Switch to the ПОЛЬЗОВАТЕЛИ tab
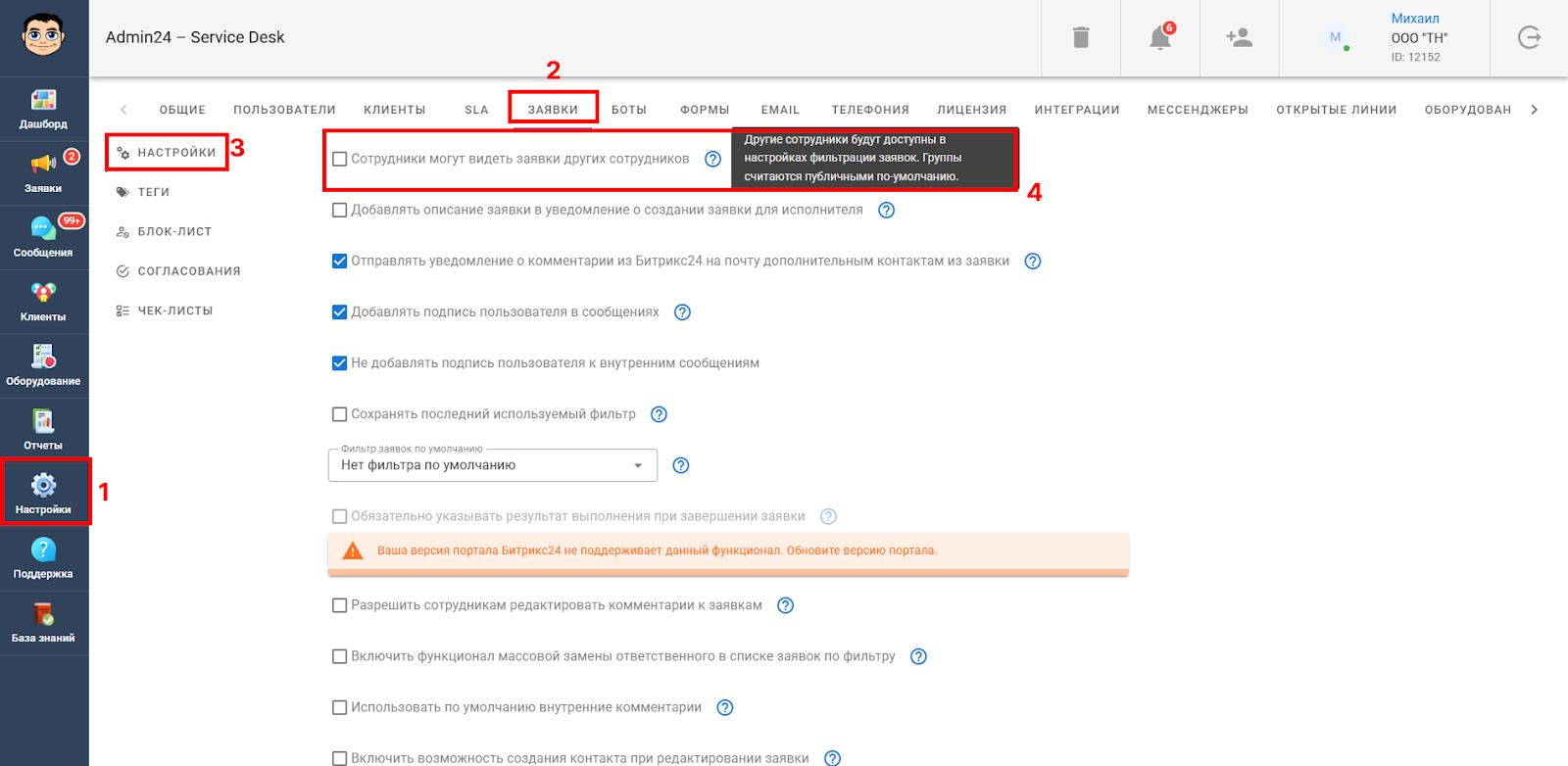 click(284, 110)
